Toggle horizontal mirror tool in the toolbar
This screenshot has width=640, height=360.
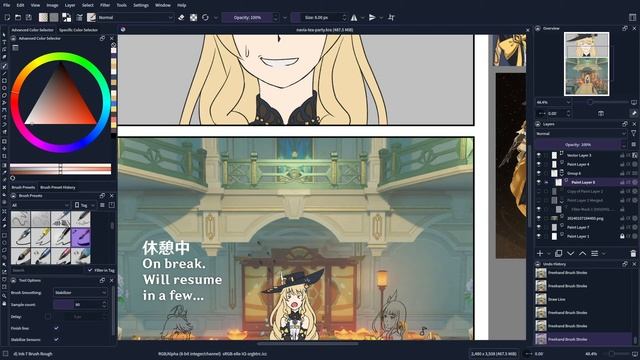click(354, 18)
